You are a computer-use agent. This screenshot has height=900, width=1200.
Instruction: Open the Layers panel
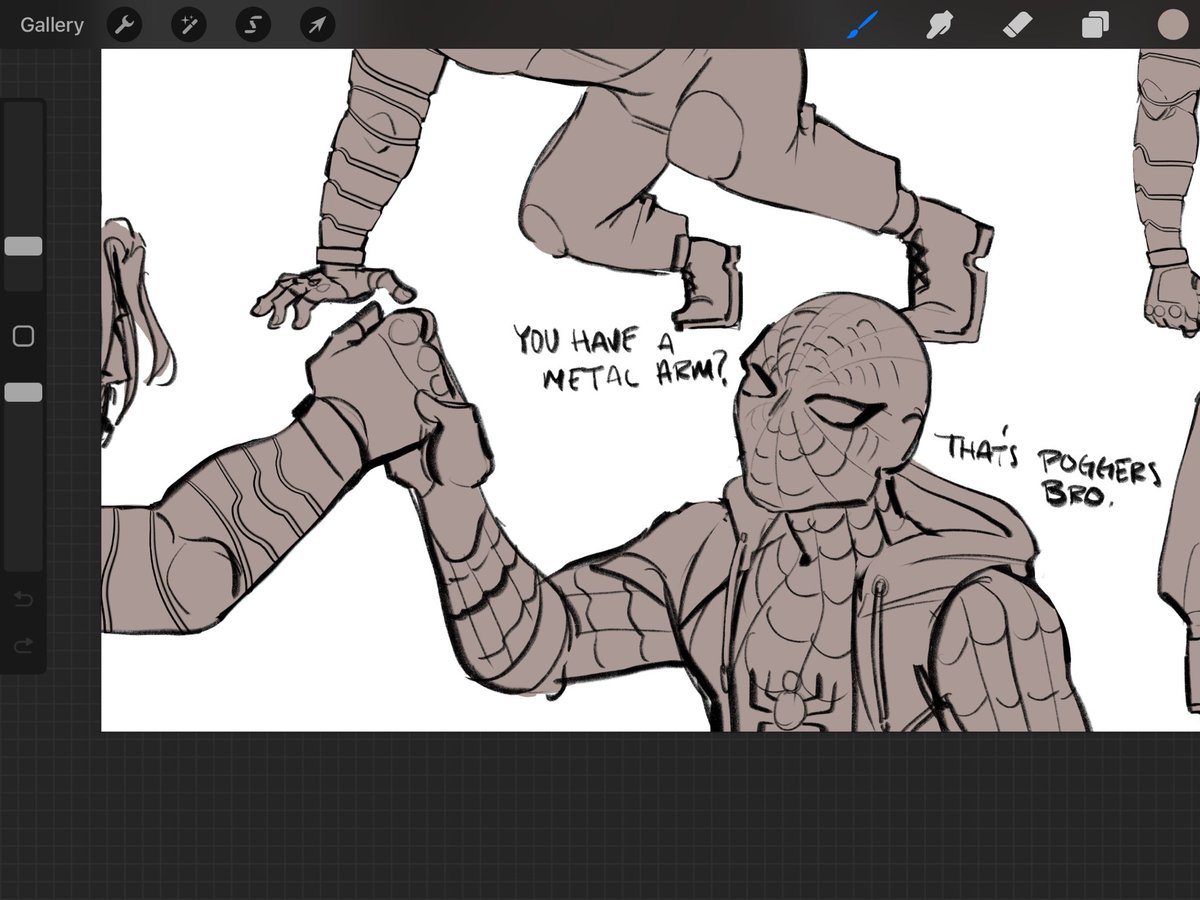(x=1095, y=25)
